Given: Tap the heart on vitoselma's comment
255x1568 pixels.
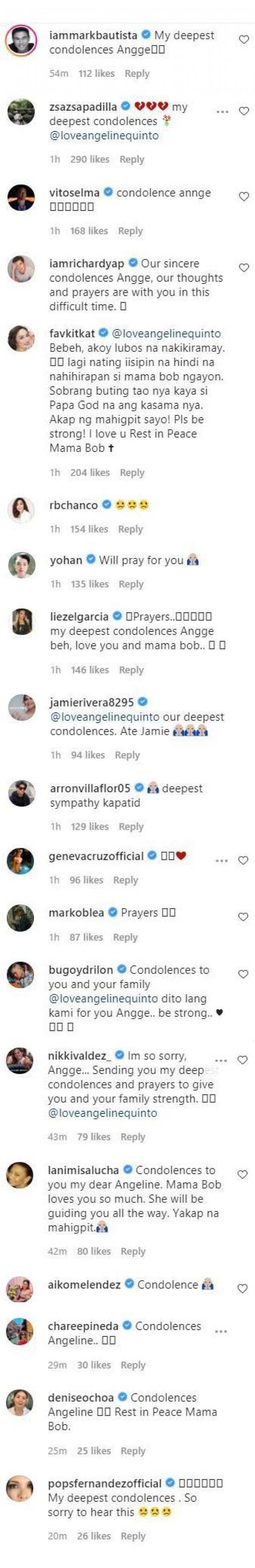Looking at the screenshot, I should click(x=244, y=196).
